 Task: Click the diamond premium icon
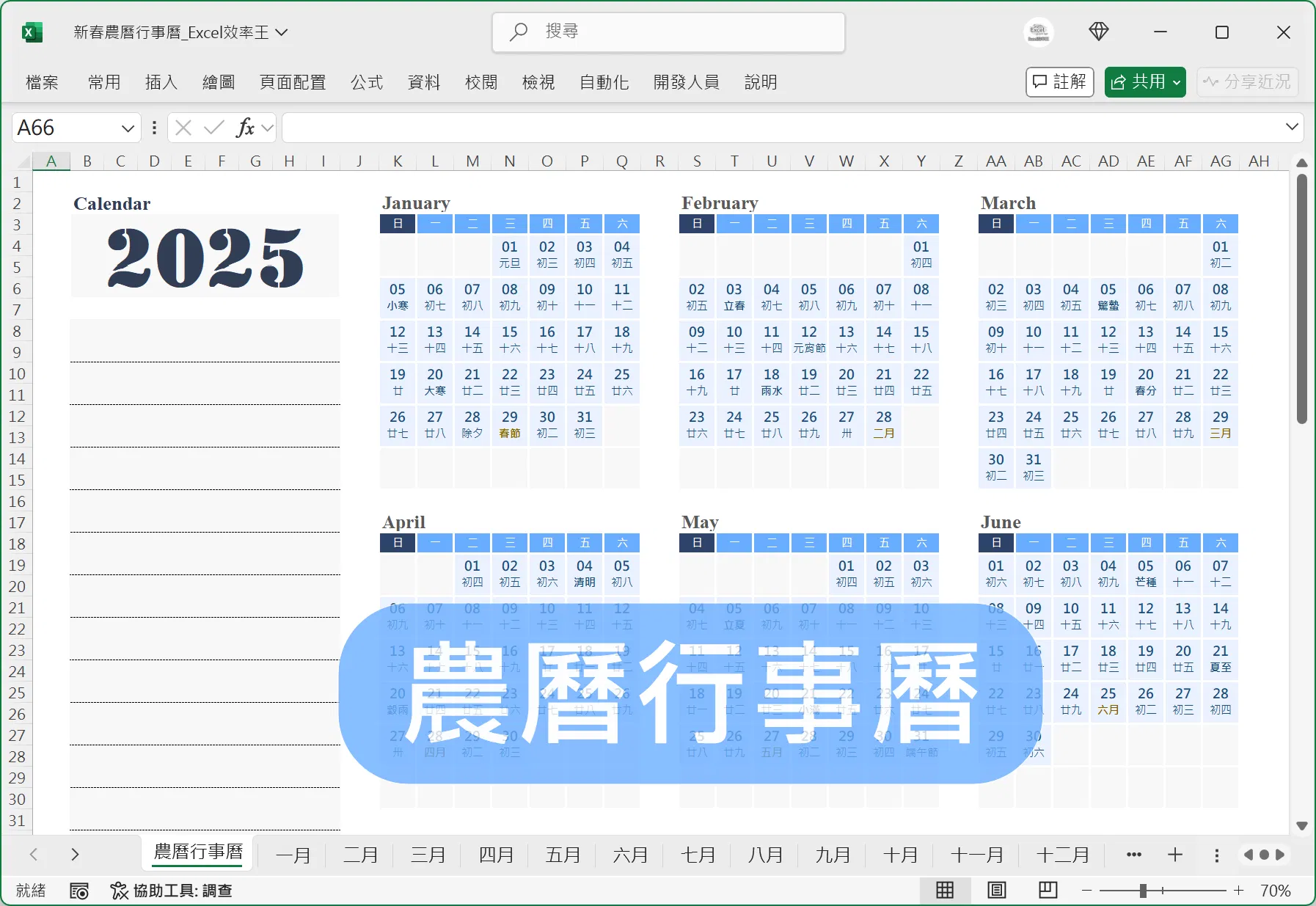point(1098,32)
